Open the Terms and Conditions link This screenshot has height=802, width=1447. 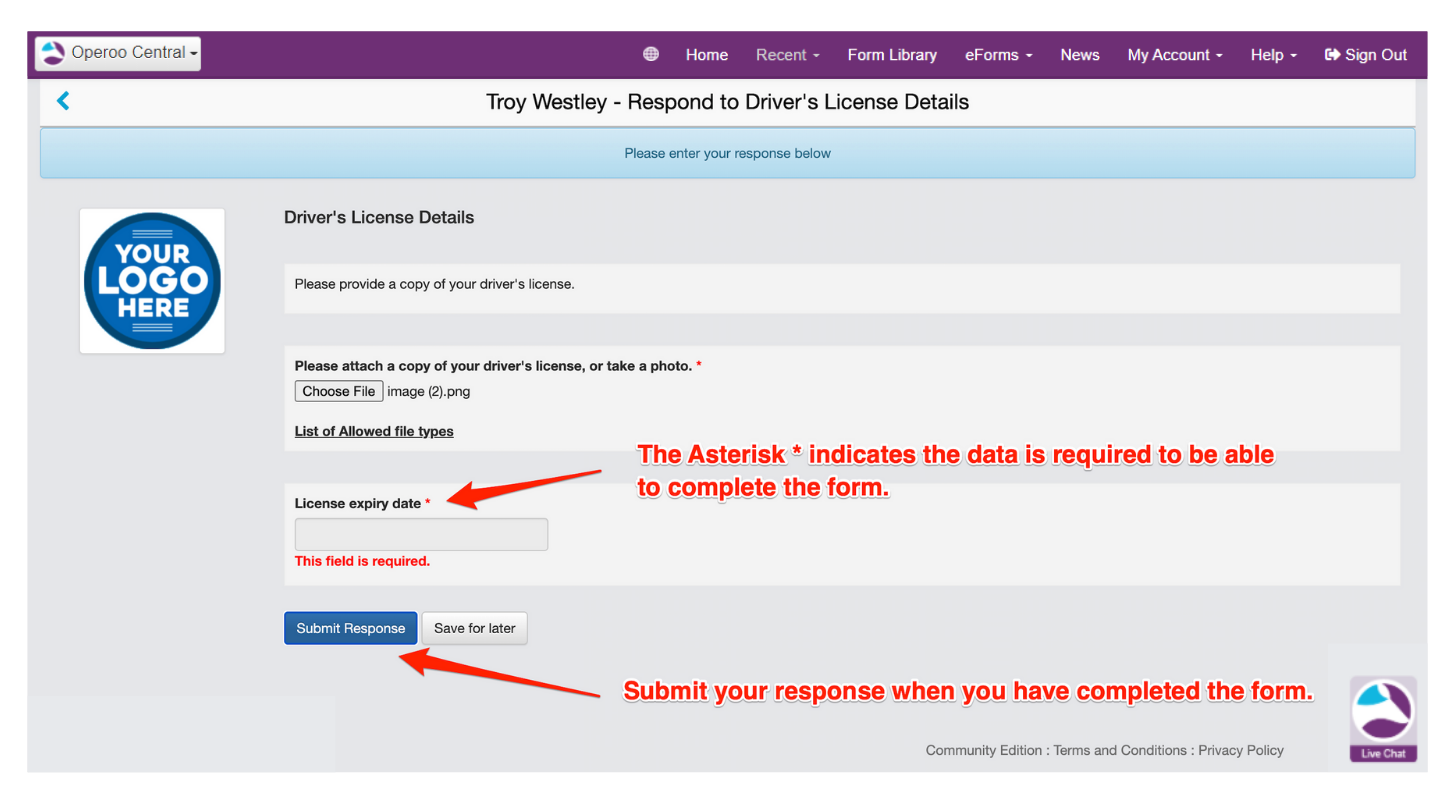[x=1121, y=750]
